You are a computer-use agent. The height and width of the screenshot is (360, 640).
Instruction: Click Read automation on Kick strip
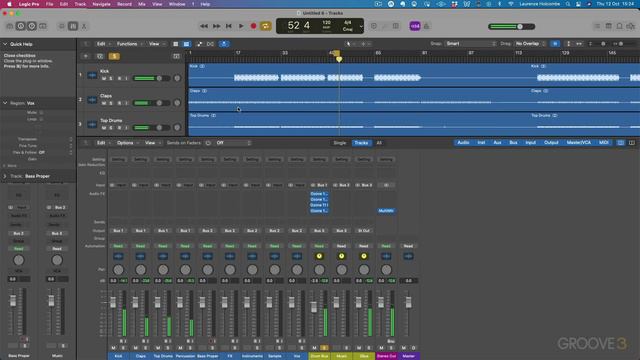click(118, 246)
